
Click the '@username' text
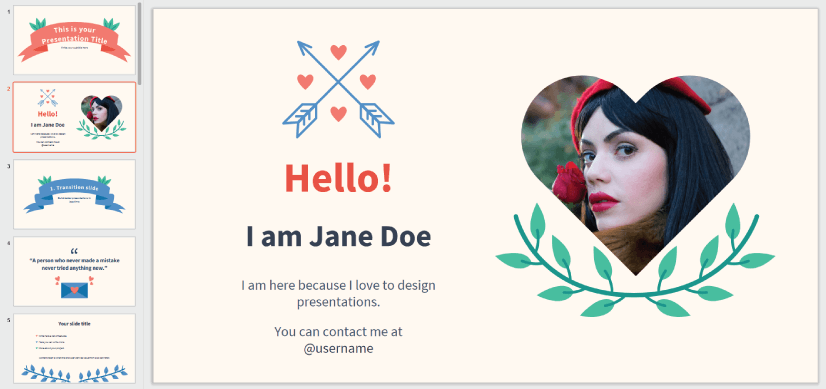pyautogui.click(x=338, y=348)
